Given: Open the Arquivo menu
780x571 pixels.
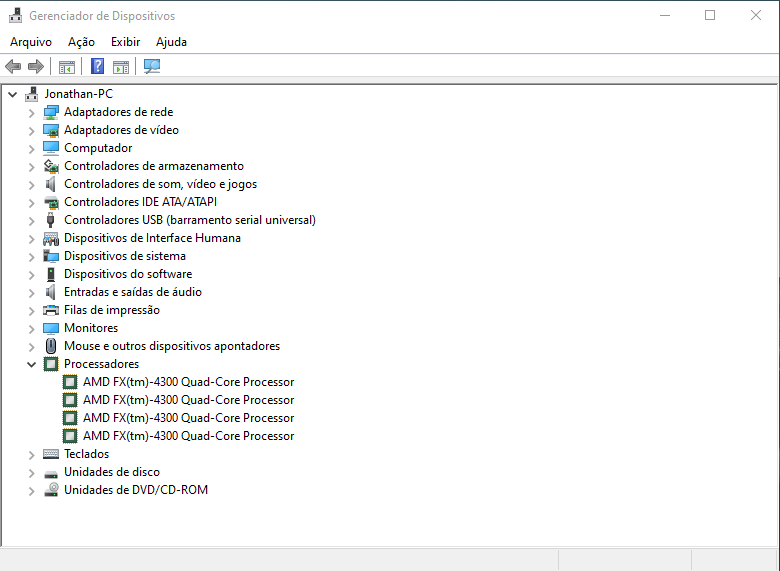Looking at the screenshot, I should tap(31, 42).
